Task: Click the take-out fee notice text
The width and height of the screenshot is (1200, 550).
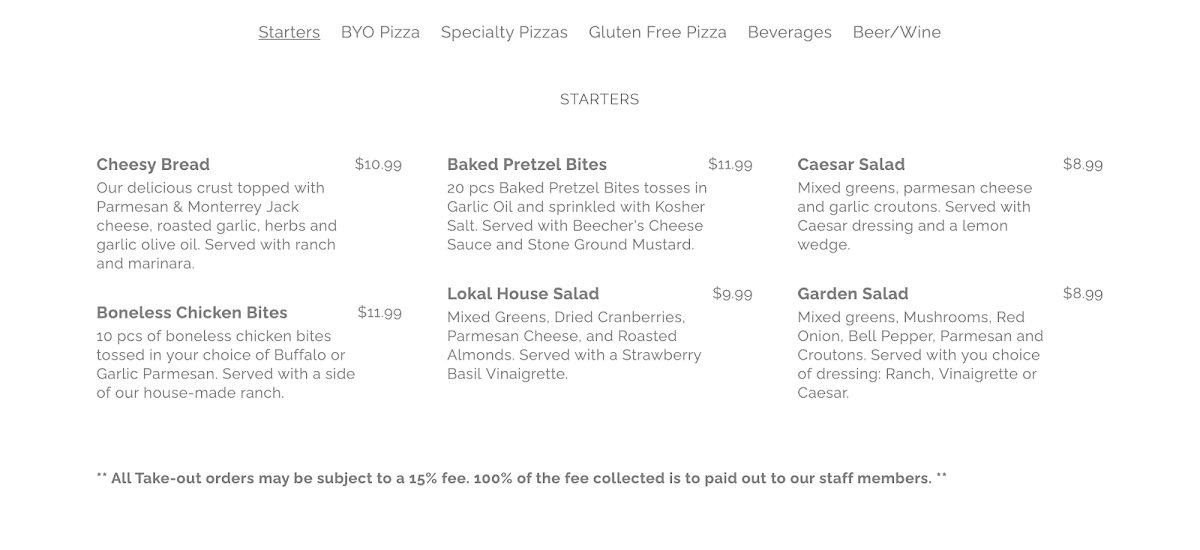Action: [x=521, y=478]
